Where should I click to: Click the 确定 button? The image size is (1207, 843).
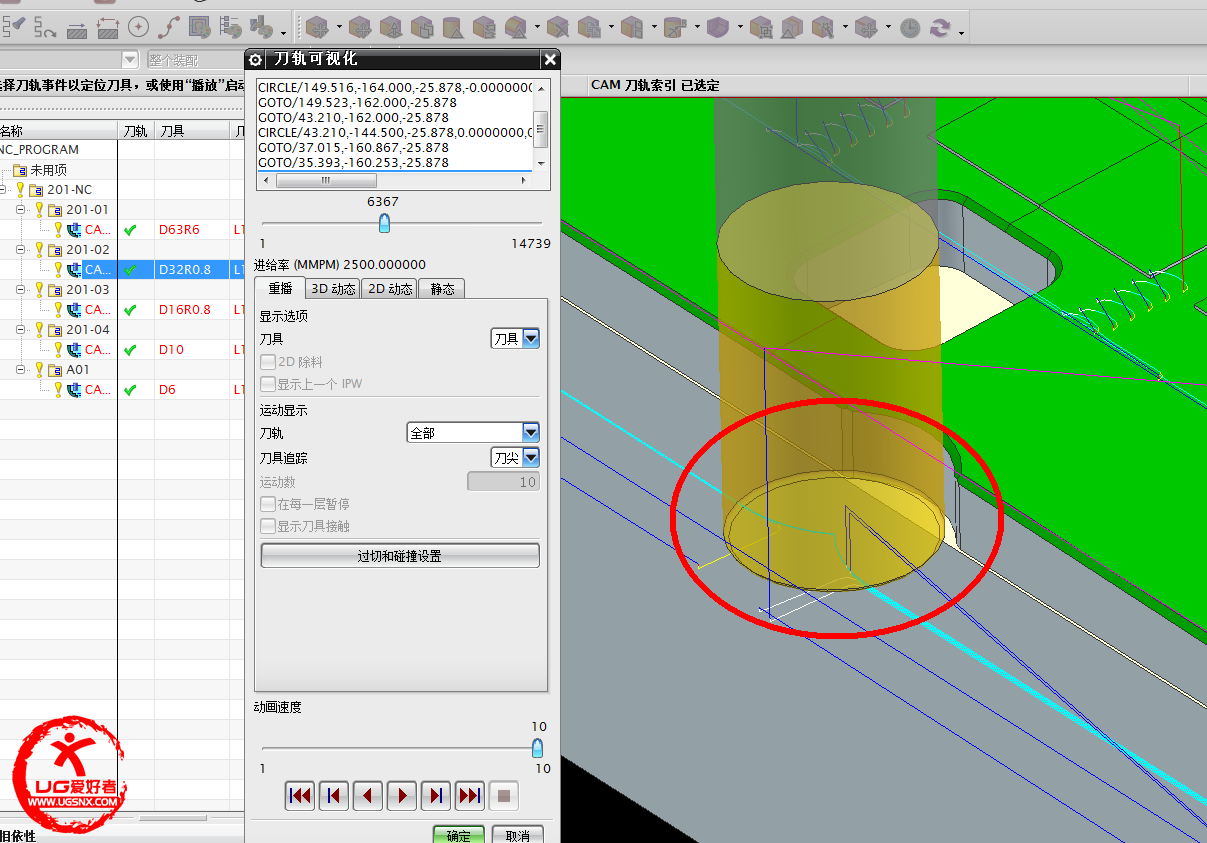[x=458, y=835]
